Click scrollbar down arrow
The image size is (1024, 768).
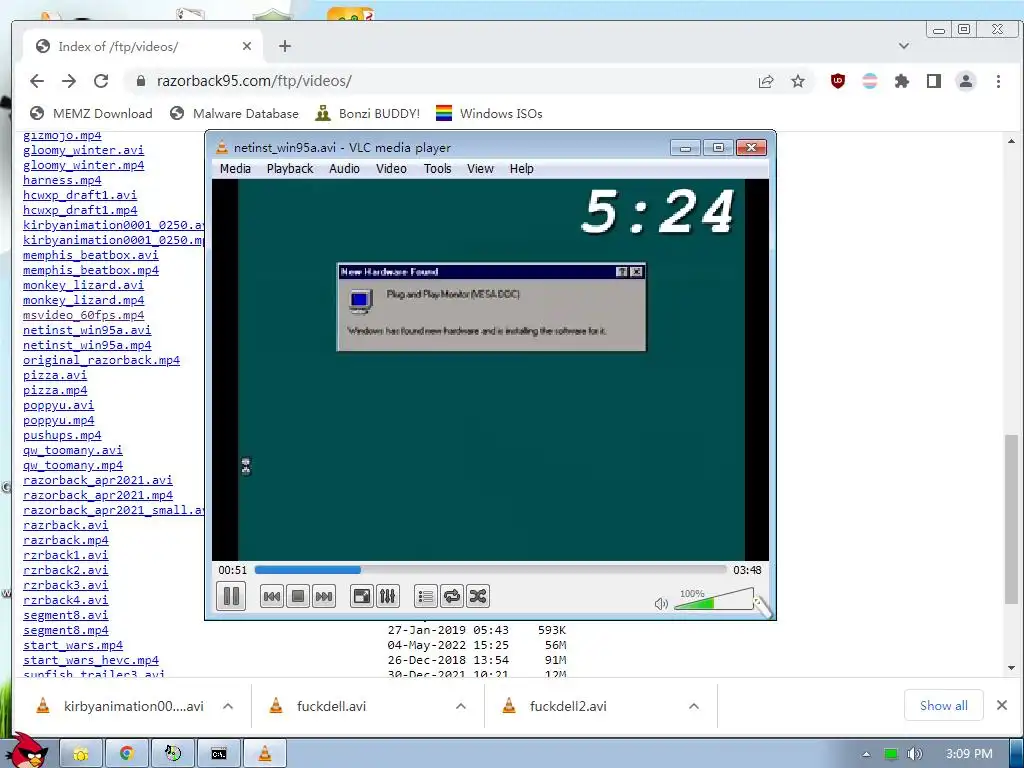[x=1012, y=667]
